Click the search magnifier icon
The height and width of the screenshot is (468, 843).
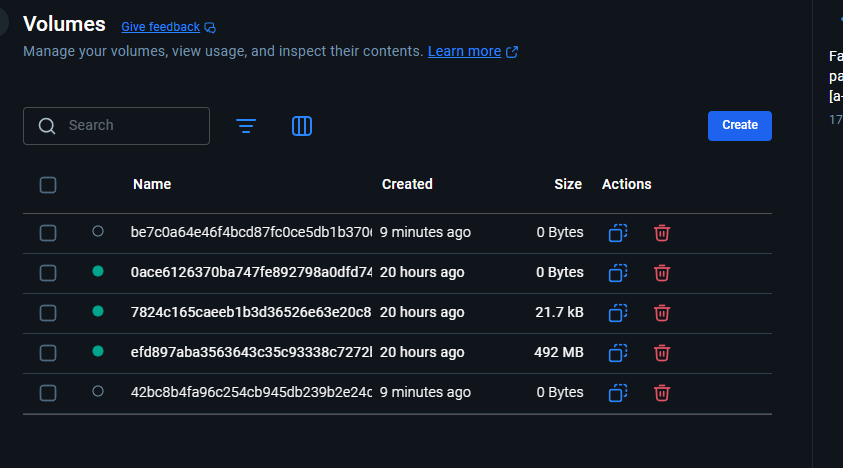tap(47, 126)
